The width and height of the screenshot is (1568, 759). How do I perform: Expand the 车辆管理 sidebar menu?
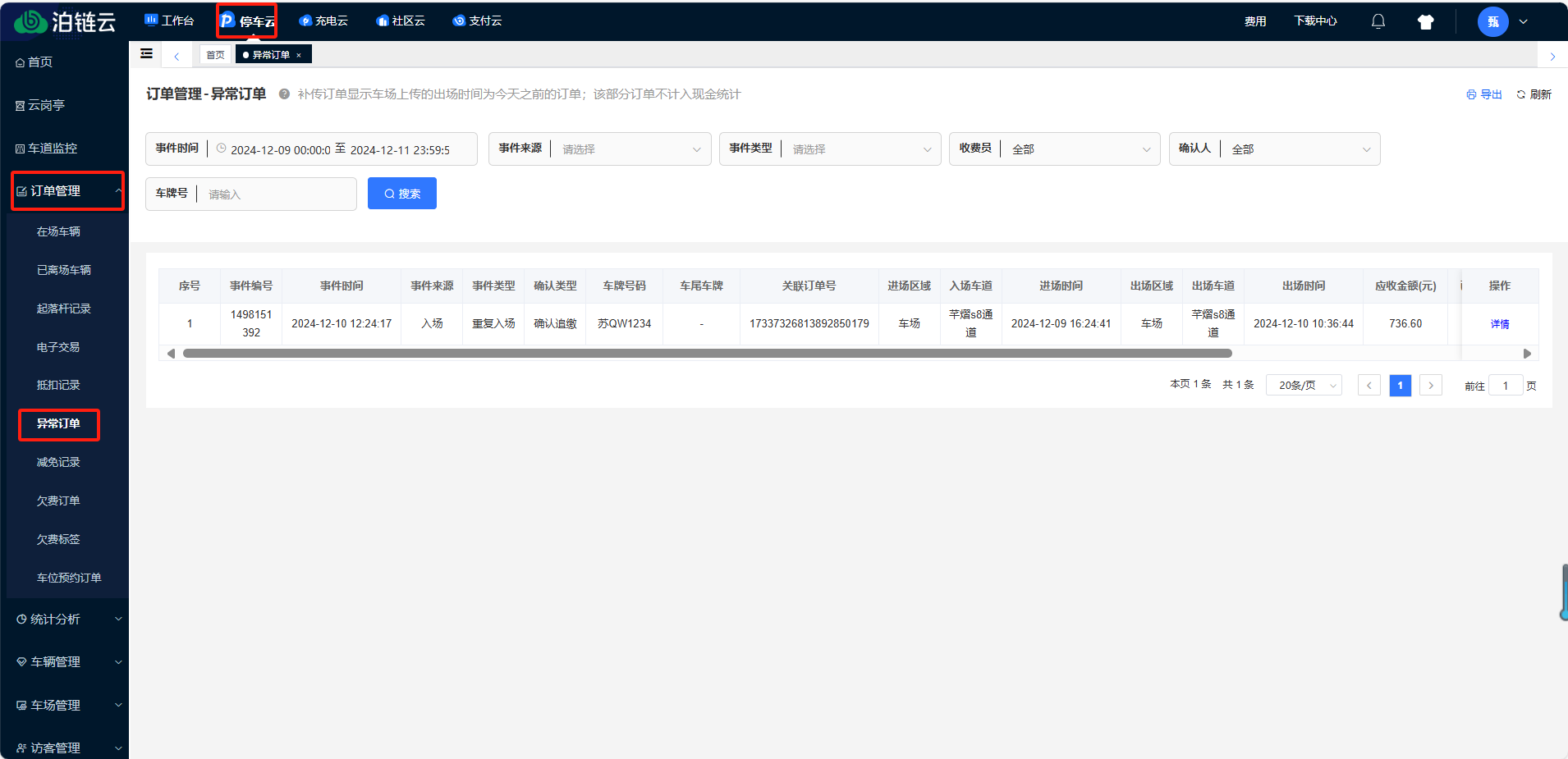click(x=67, y=661)
